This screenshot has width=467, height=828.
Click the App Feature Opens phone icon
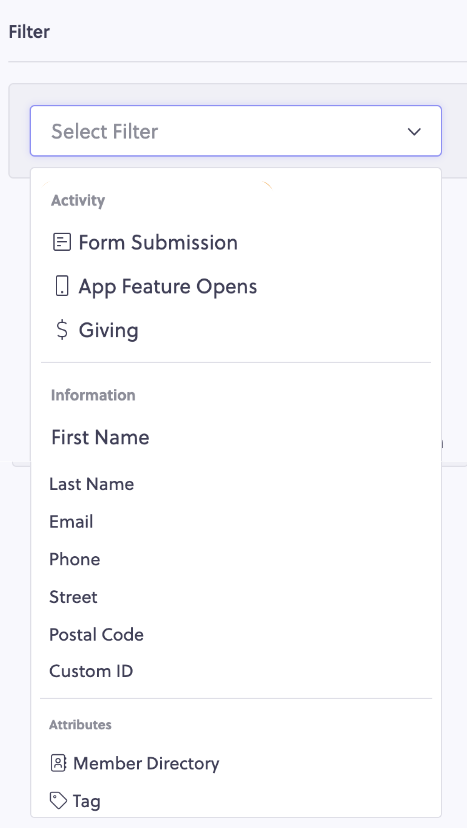(62, 286)
